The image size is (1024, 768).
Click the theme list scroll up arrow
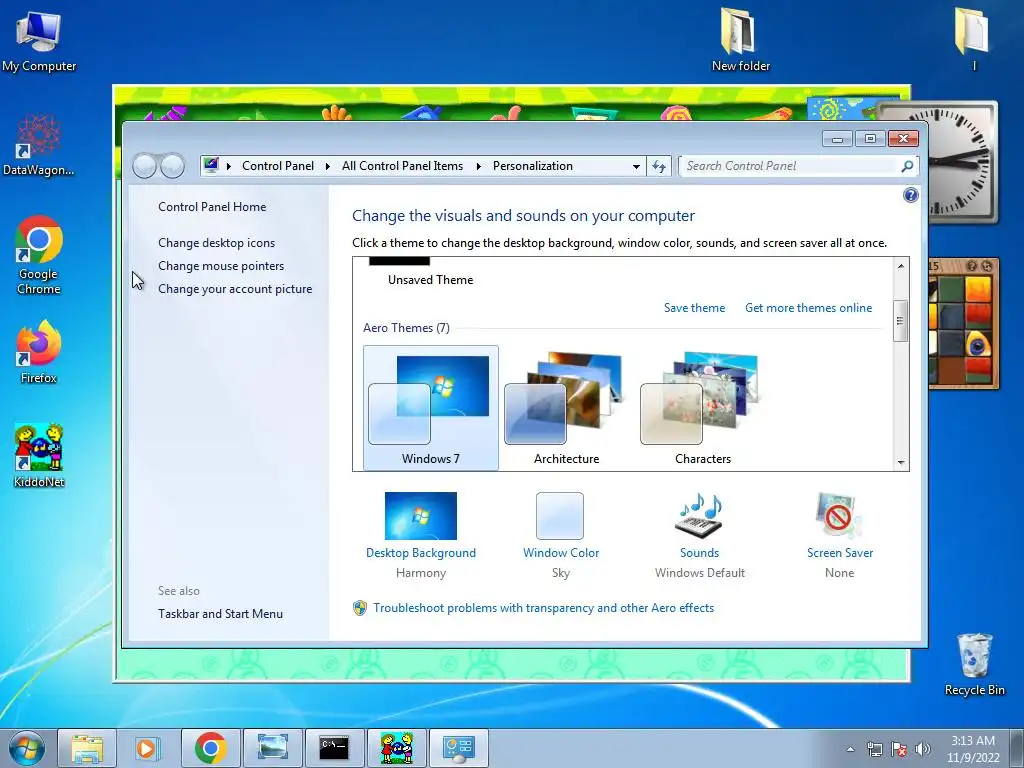click(901, 266)
